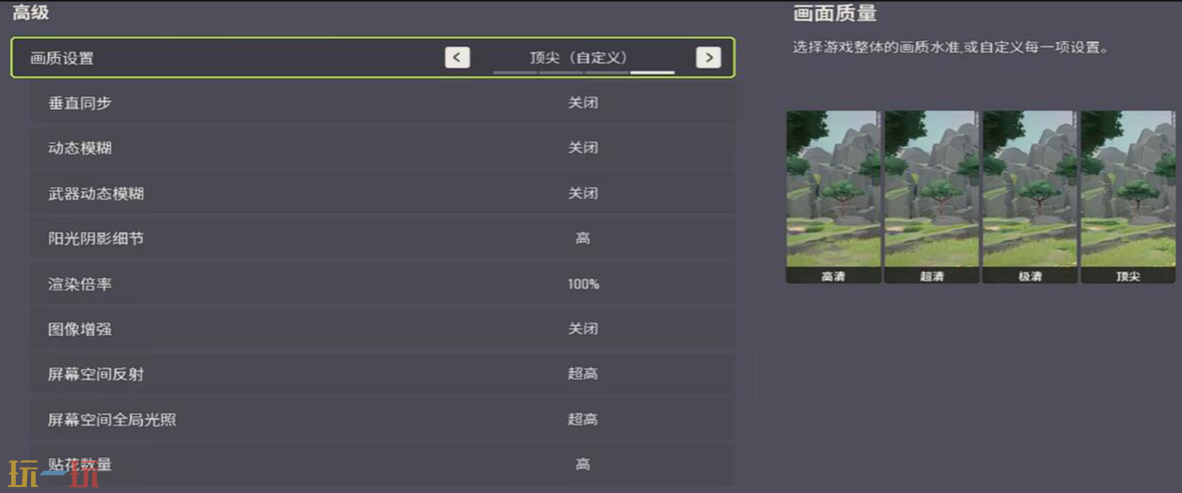Change 阳光阴影细节 value 高
This screenshot has width=1182, height=493.
pos(583,238)
